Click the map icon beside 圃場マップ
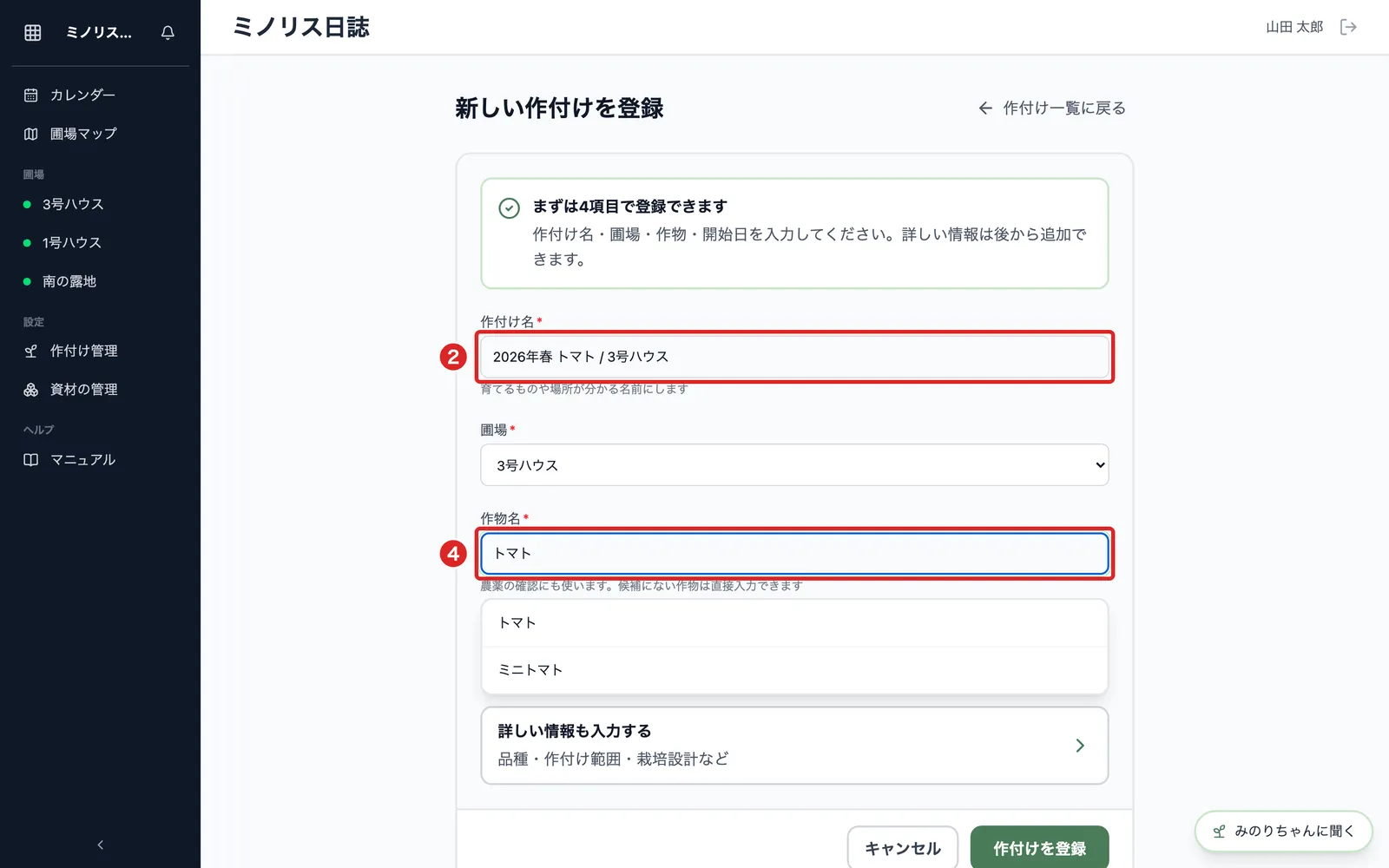This screenshot has height=868, width=1389. (31, 134)
